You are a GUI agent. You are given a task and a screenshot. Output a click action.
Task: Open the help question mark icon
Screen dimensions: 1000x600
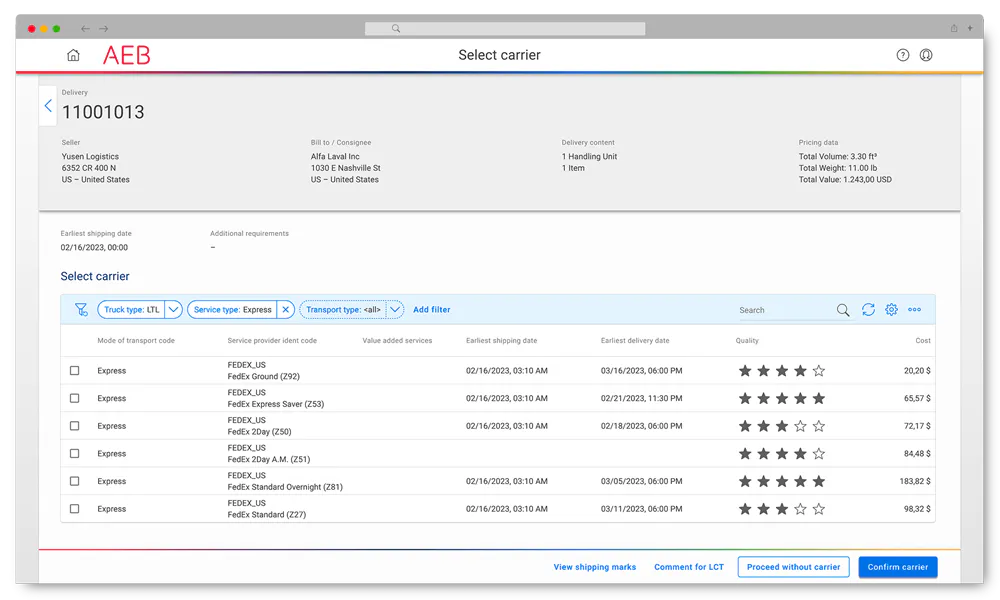(902, 55)
